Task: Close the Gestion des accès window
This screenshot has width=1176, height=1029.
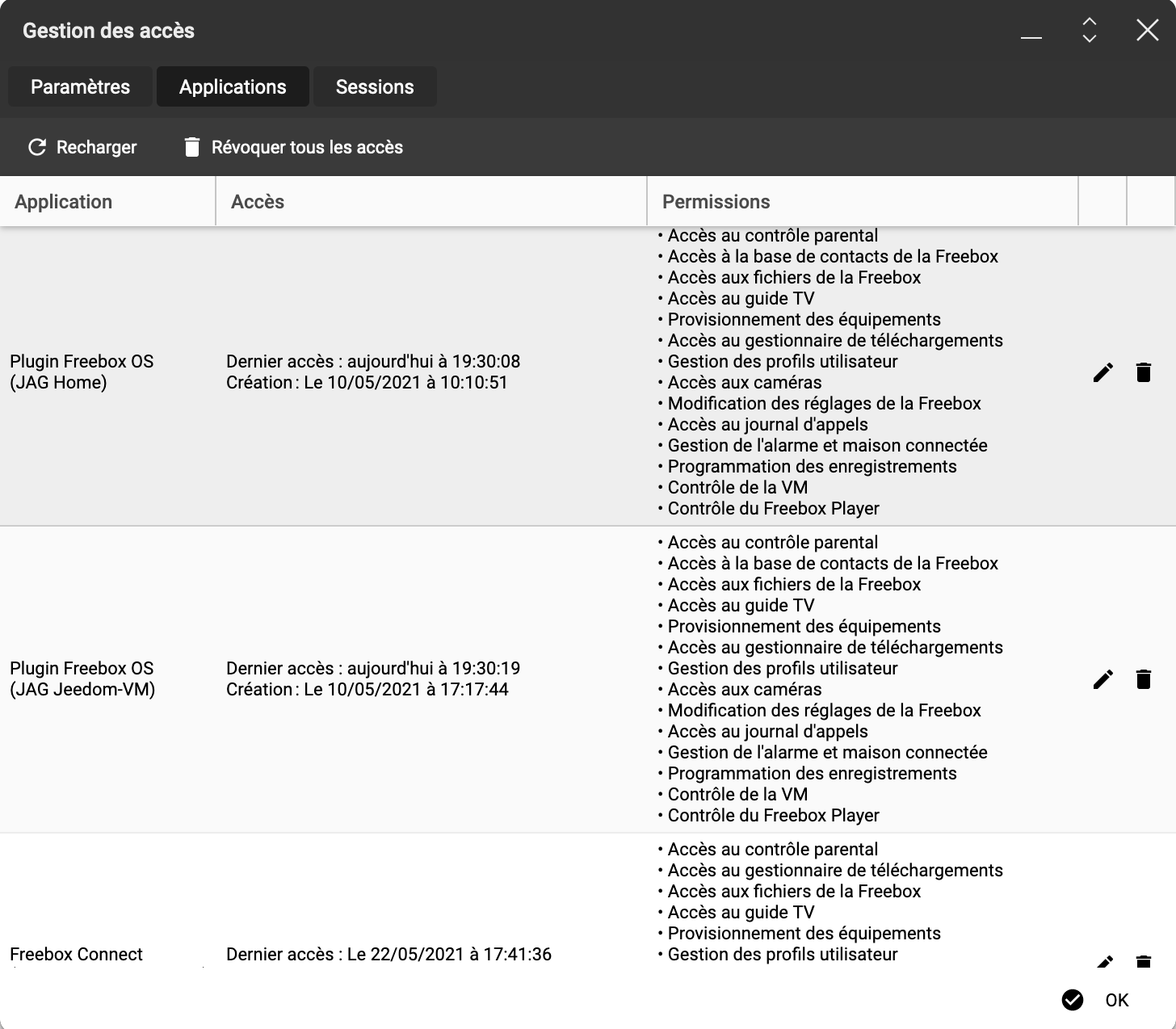Action: [1148, 31]
